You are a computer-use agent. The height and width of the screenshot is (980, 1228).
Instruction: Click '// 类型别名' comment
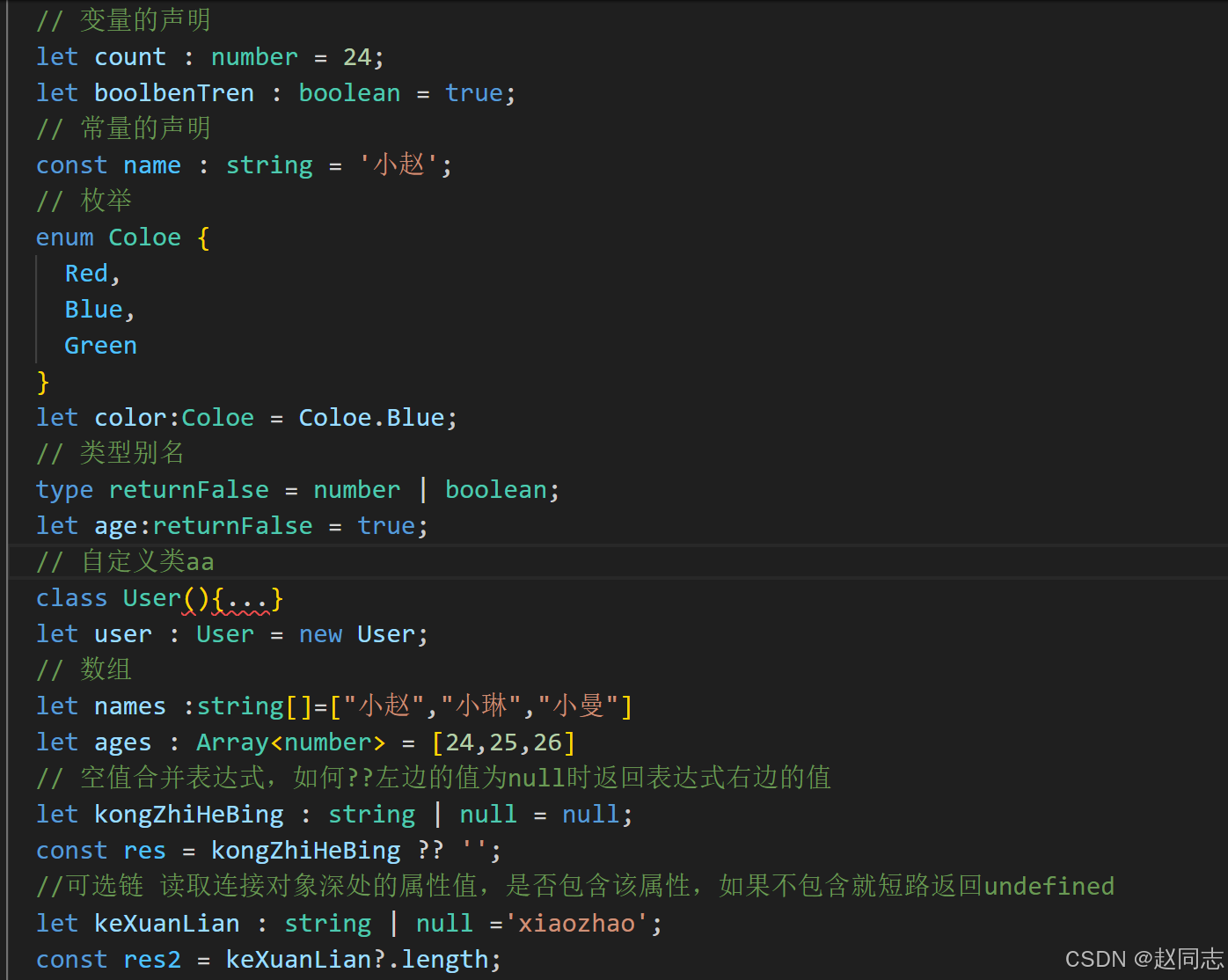[110, 454]
